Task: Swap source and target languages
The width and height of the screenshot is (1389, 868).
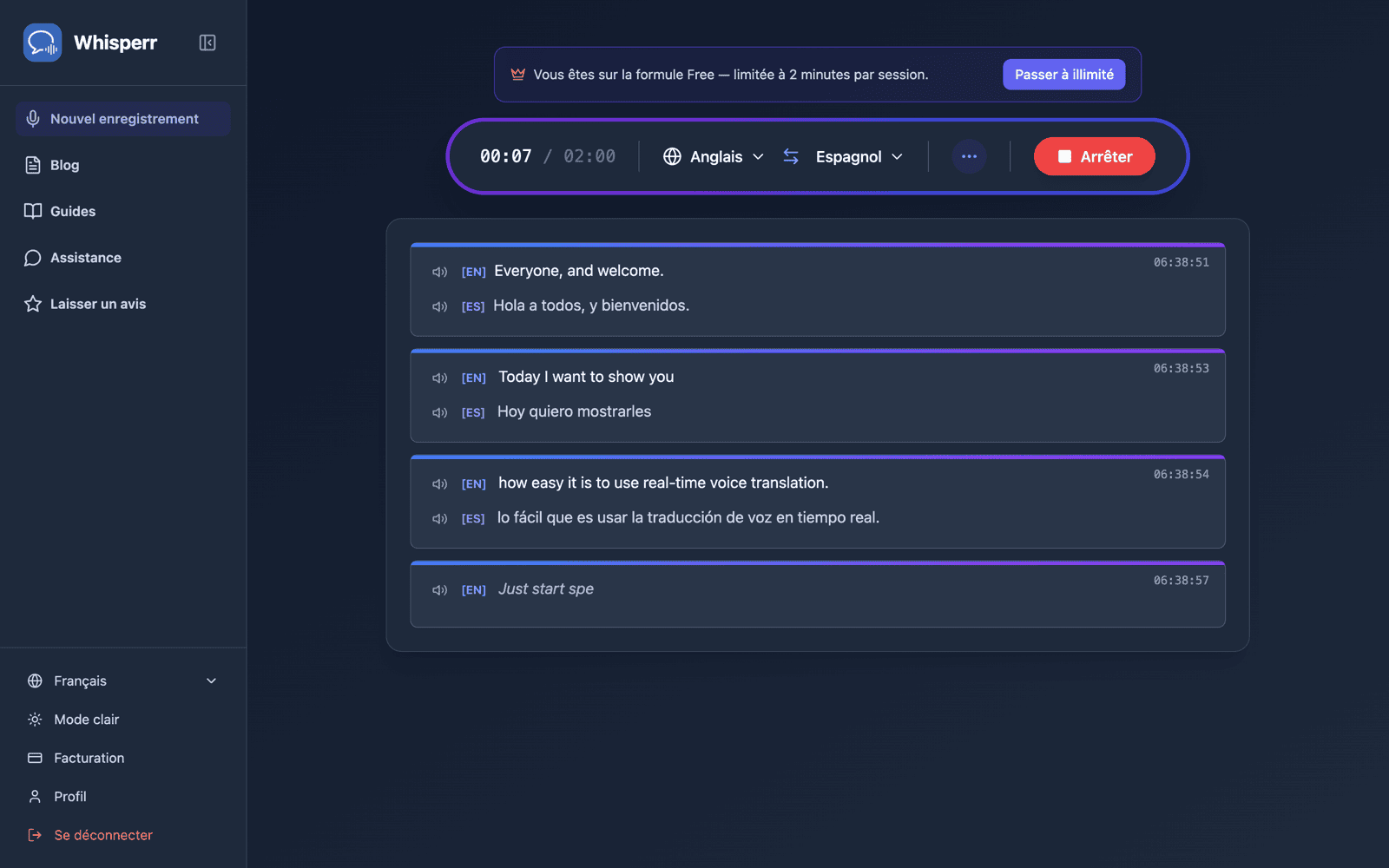Action: click(791, 156)
